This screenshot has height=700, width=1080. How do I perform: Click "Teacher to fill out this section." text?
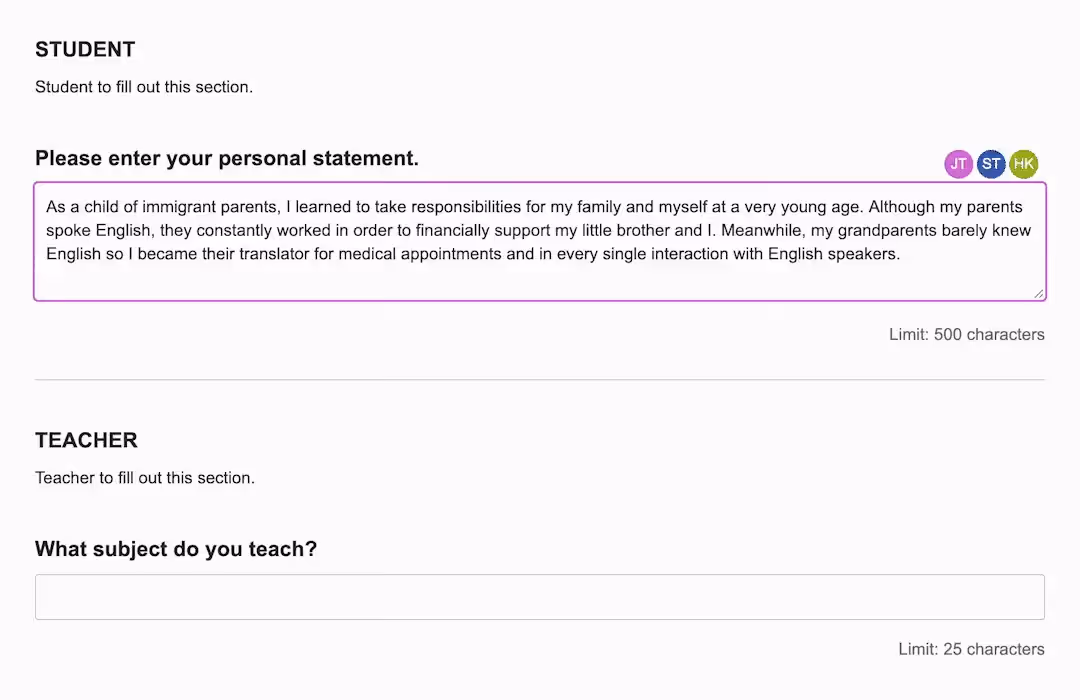click(x=145, y=478)
